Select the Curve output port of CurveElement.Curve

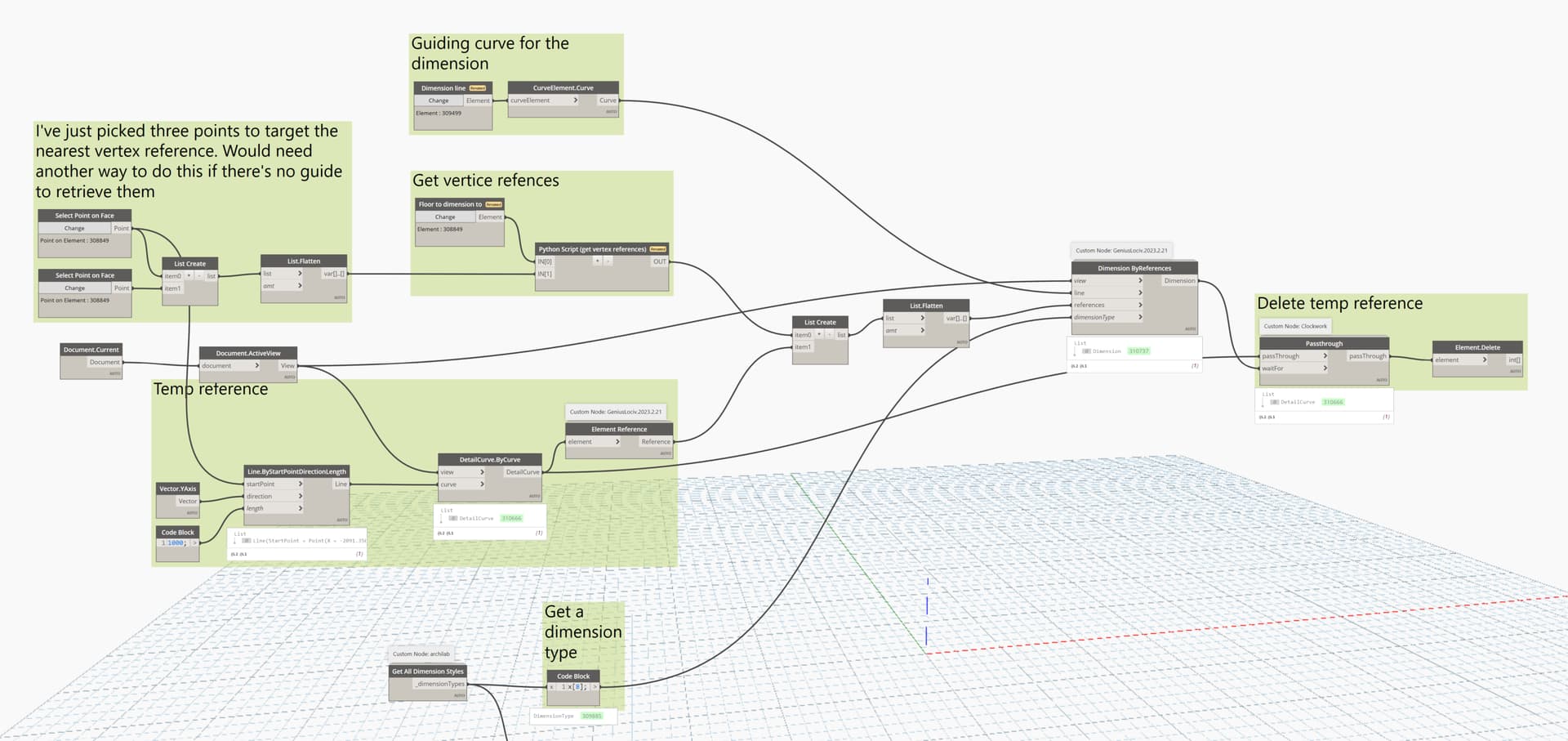pyautogui.click(x=608, y=100)
